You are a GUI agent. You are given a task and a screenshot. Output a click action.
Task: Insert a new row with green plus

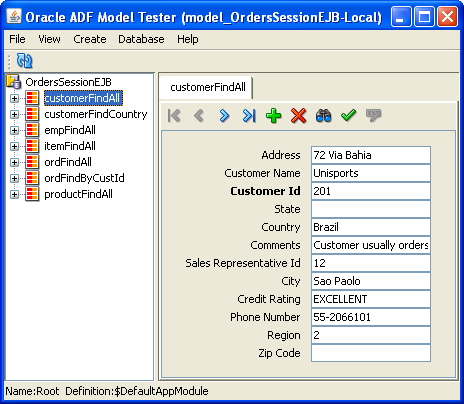pos(274,116)
